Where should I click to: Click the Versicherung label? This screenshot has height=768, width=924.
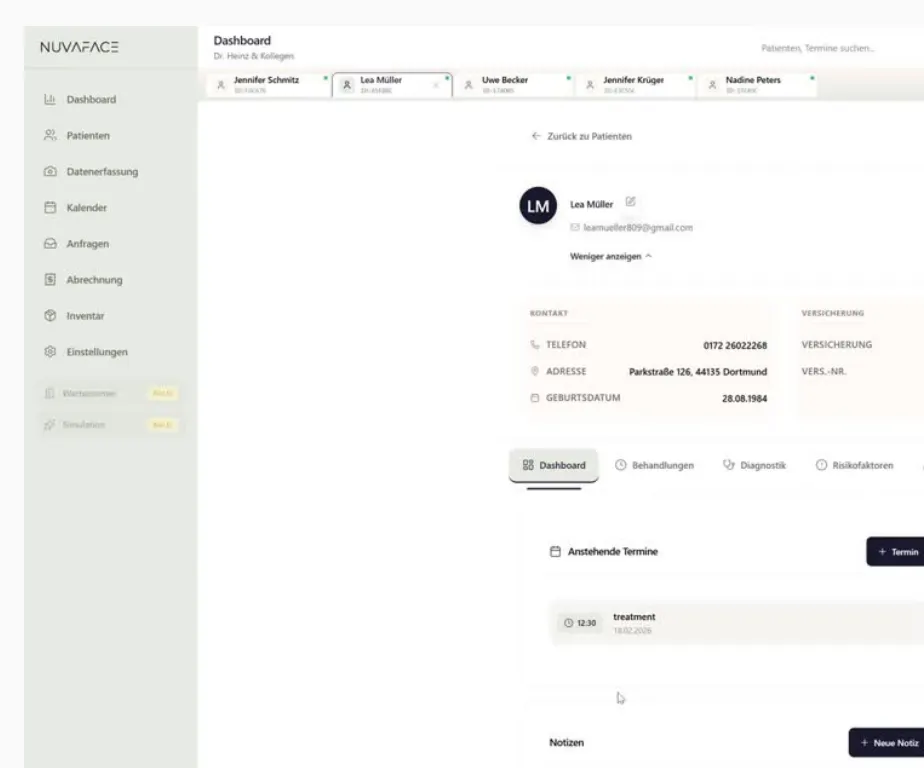point(837,345)
